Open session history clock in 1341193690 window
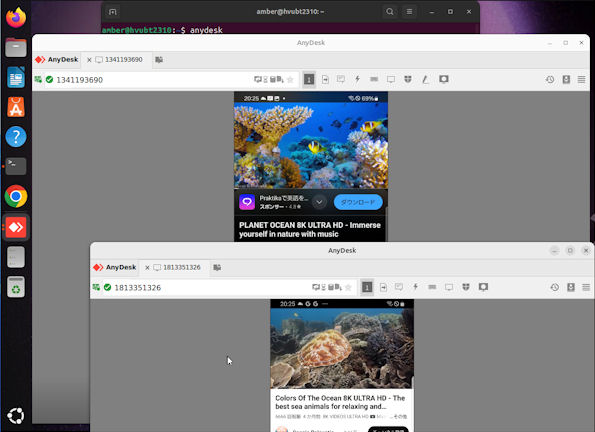The height and width of the screenshot is (432, 595). 550,79
